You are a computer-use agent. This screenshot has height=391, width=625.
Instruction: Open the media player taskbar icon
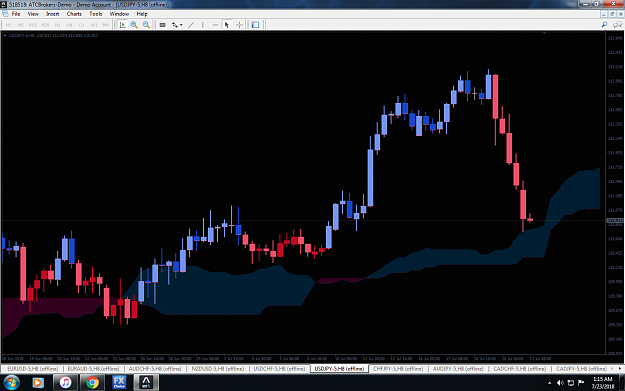pos(37,383)
